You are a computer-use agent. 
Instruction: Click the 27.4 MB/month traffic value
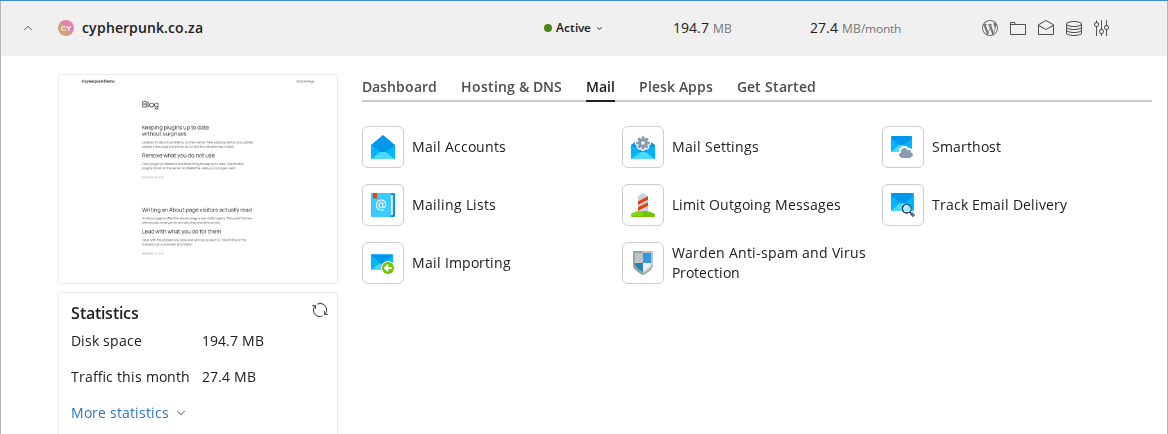tap(855, 28)
